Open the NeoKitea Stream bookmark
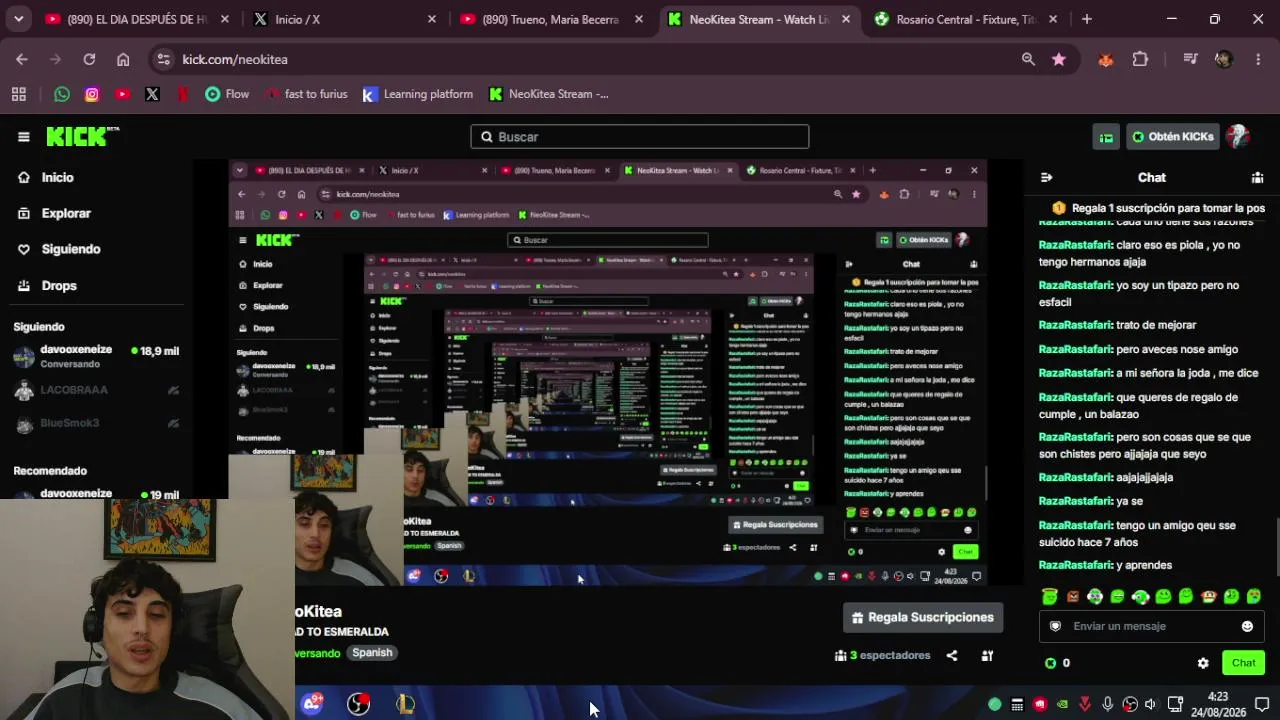 (x=548, y=94)
